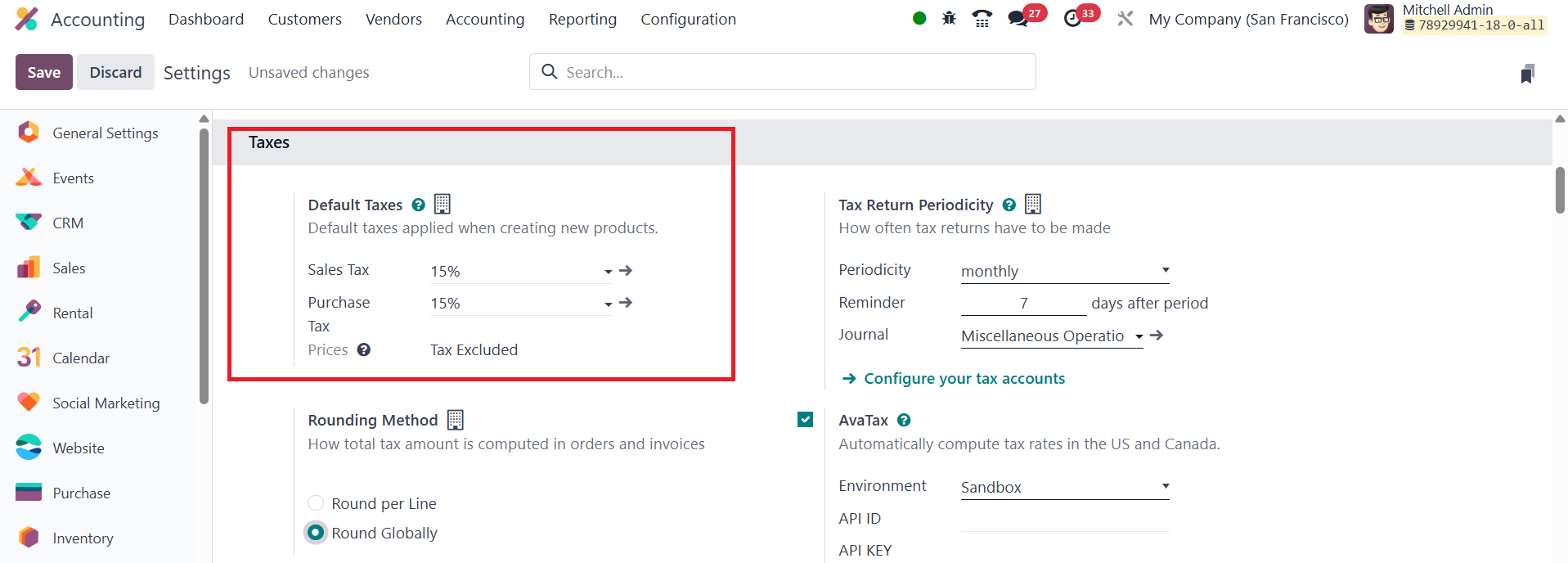Open the Periodicity dropdown

click(x=1064, y=271)
